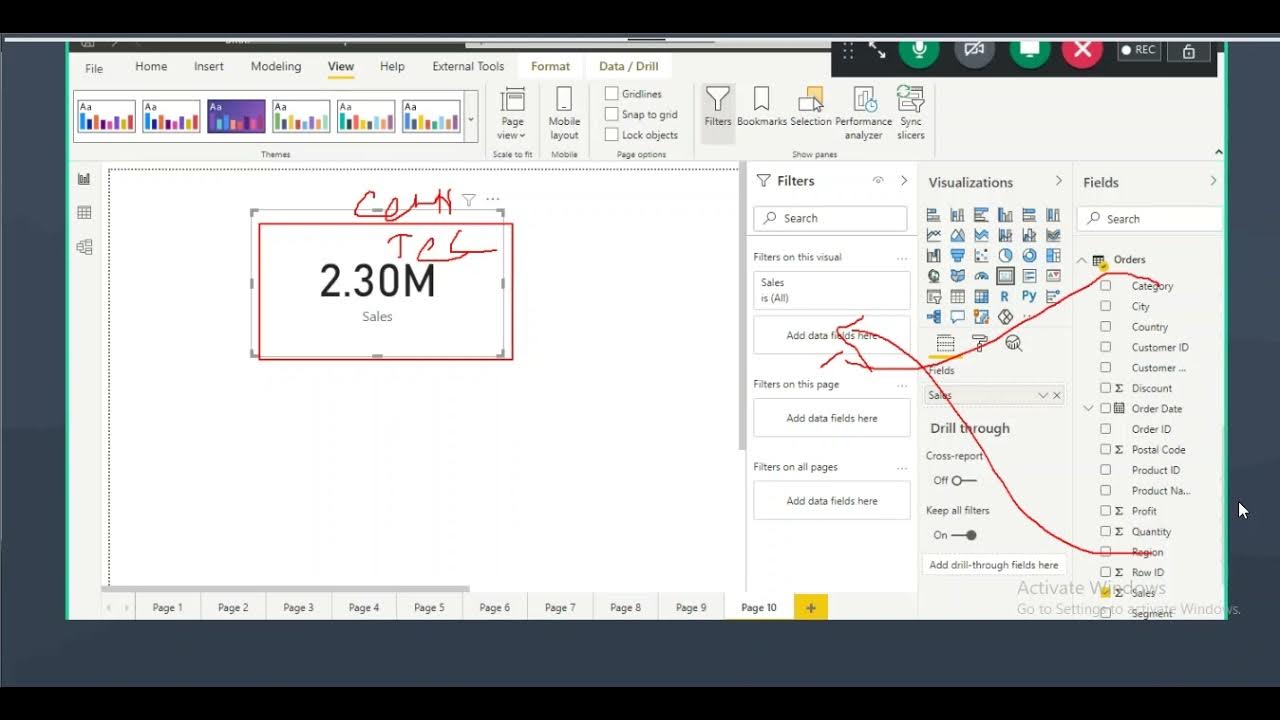Viewport: 1280px width, 720px height.
Task: Add a new page
Action: (x=811, y=607)
